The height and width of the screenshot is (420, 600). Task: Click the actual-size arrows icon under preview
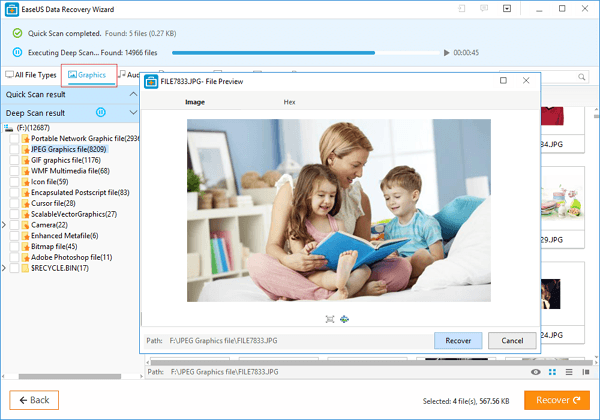pos(344,319)
